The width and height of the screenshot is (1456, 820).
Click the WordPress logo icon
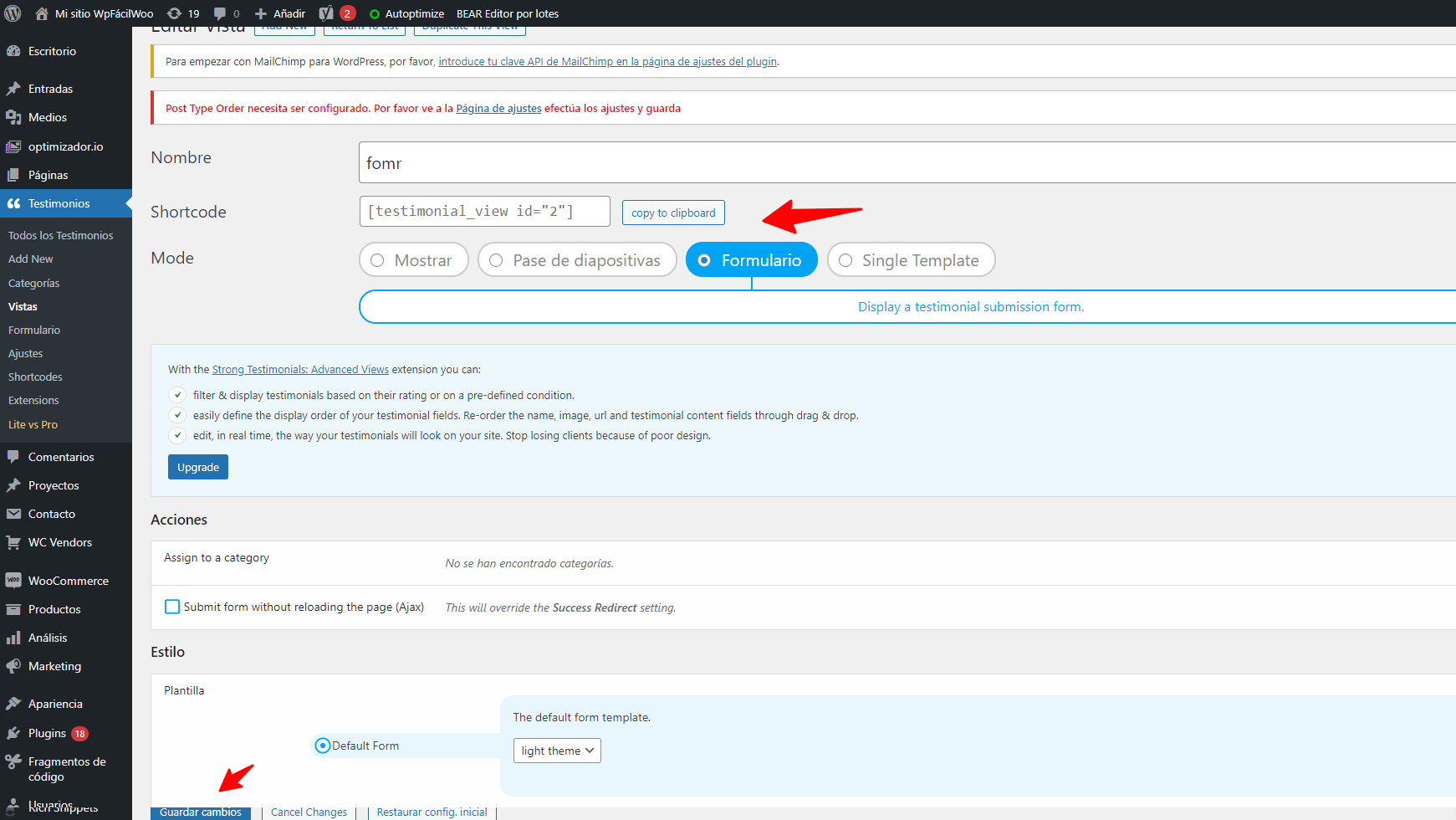[x=13, y=13]
